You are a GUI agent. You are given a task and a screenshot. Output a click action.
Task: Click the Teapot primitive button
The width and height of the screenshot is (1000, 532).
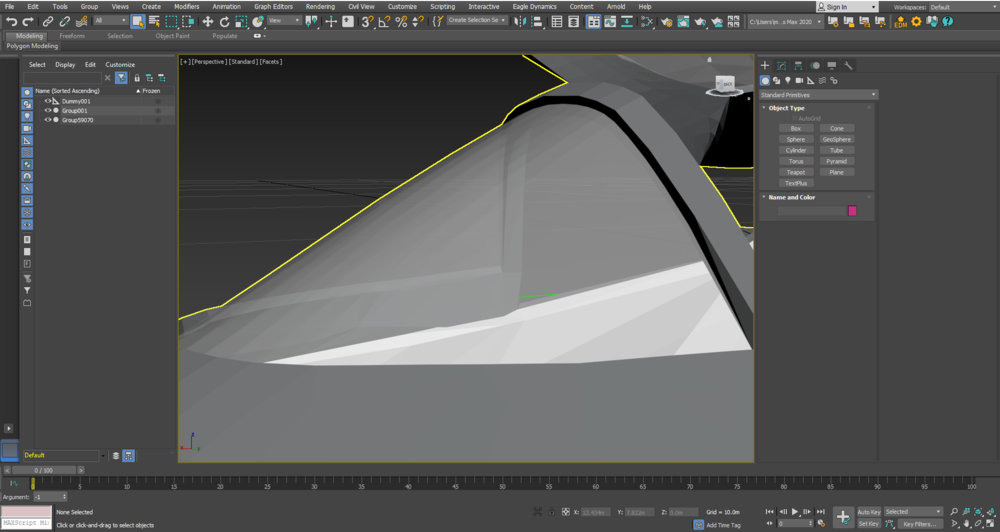pos(796,172)
